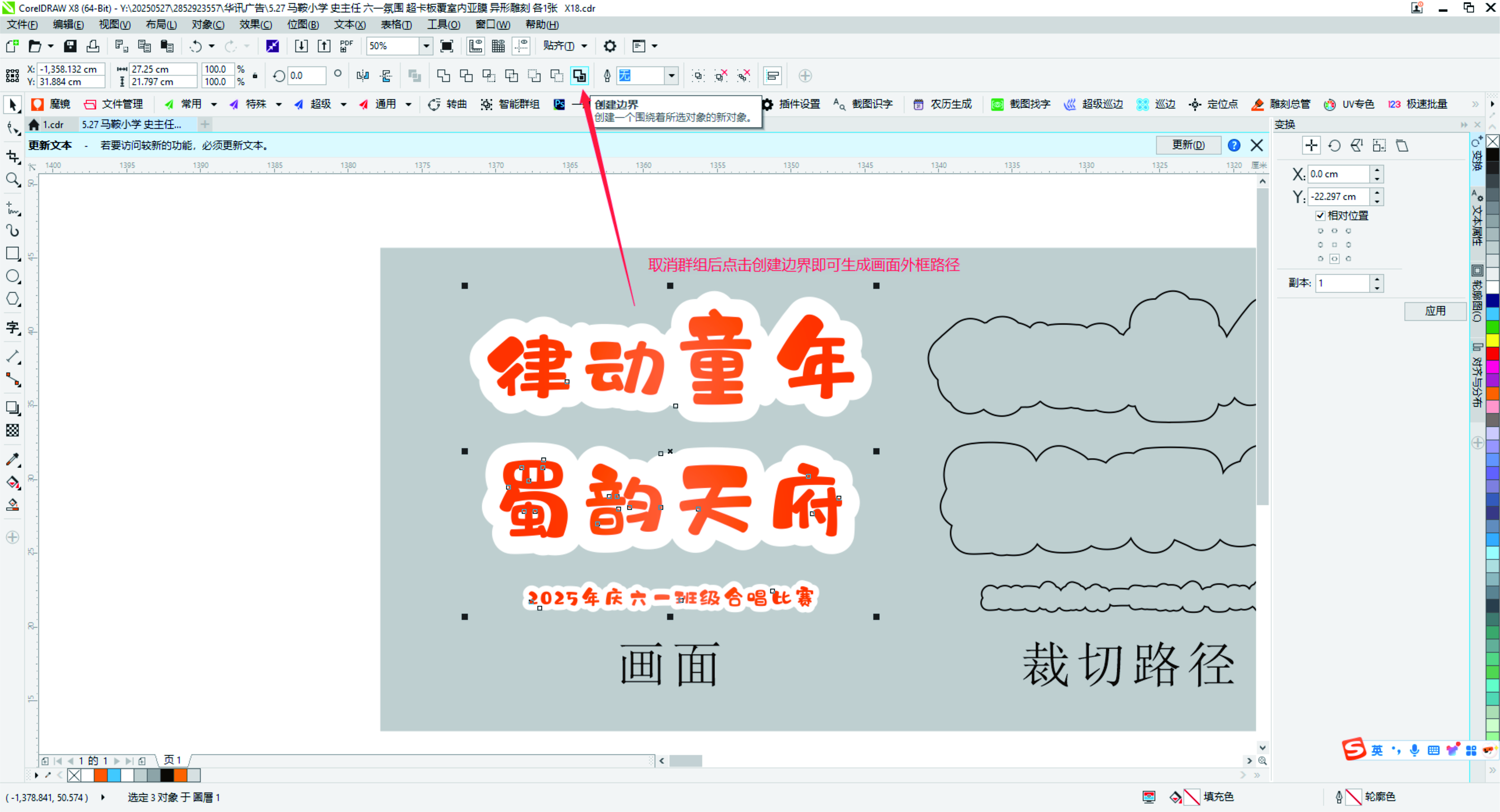This screenshot has height=812, width=1500.
Task: Switch to Scale and mirror transform mode
Action: (x=1356, y=145)
